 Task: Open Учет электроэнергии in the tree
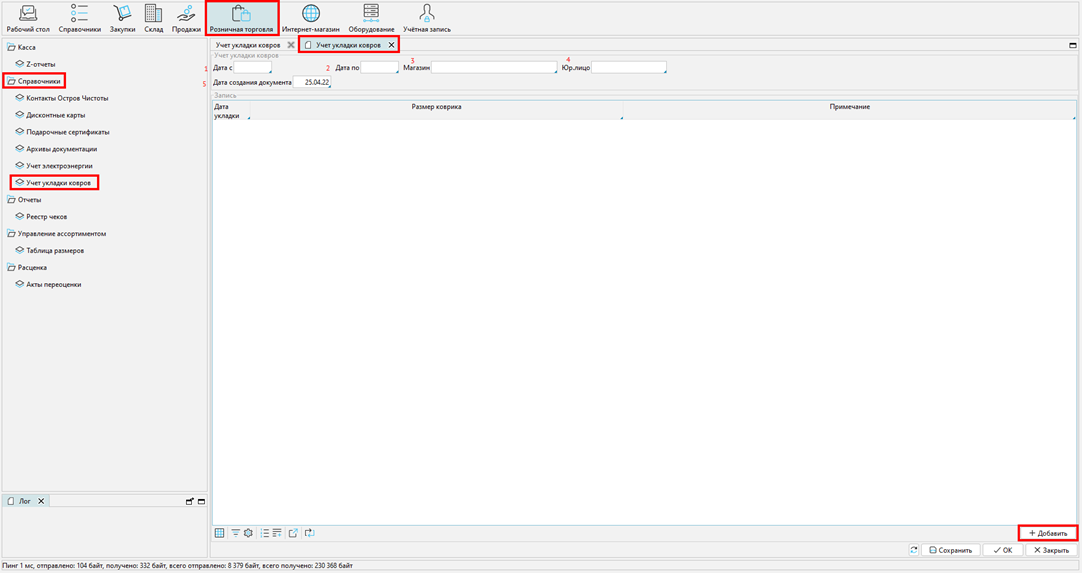coord(59,166)
